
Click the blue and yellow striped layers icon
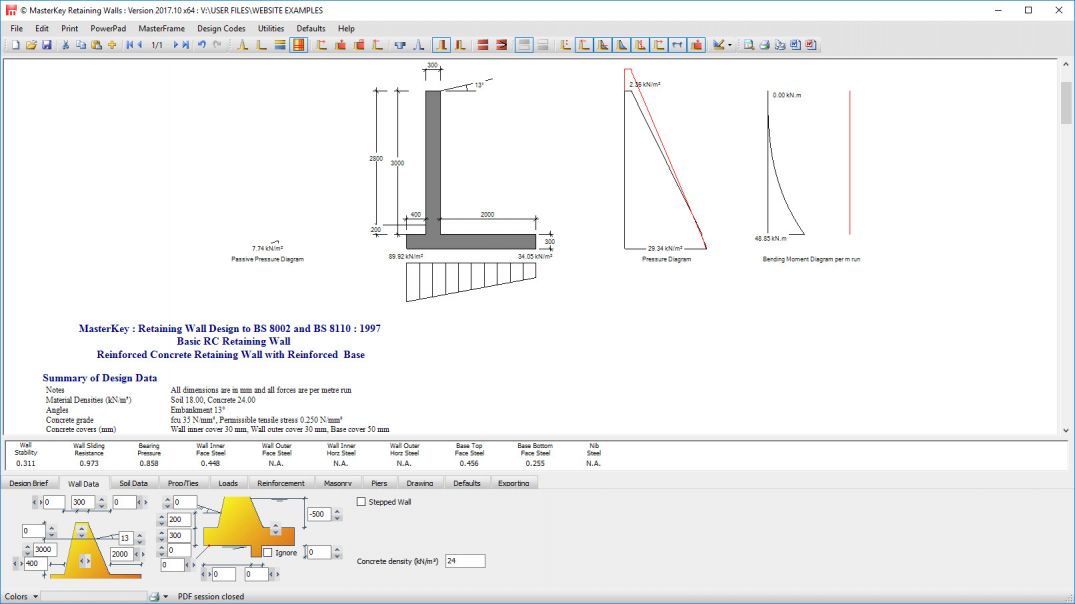280,45
